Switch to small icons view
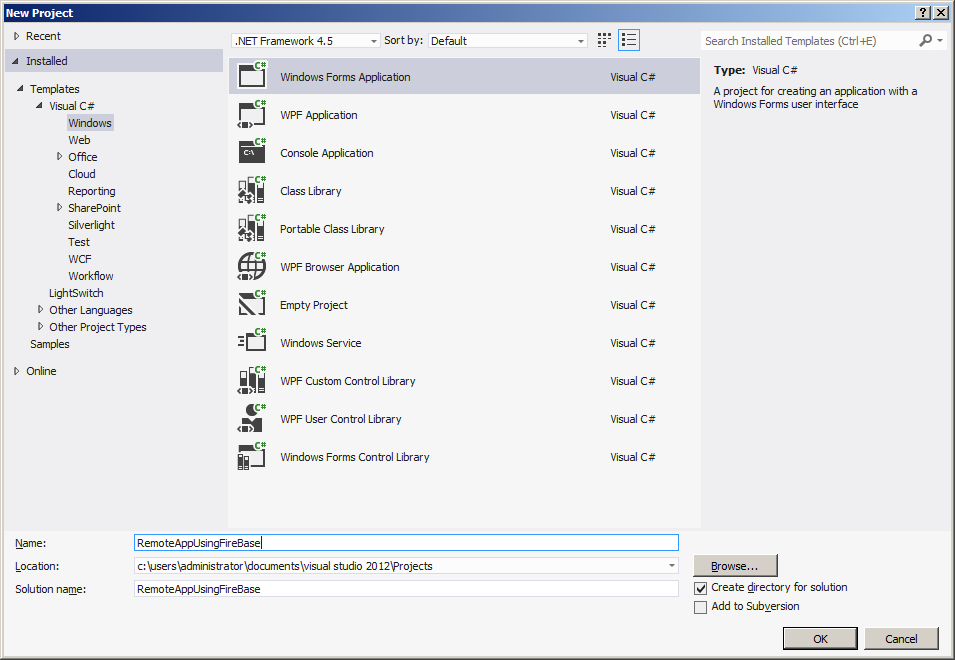 coord(604,40)
